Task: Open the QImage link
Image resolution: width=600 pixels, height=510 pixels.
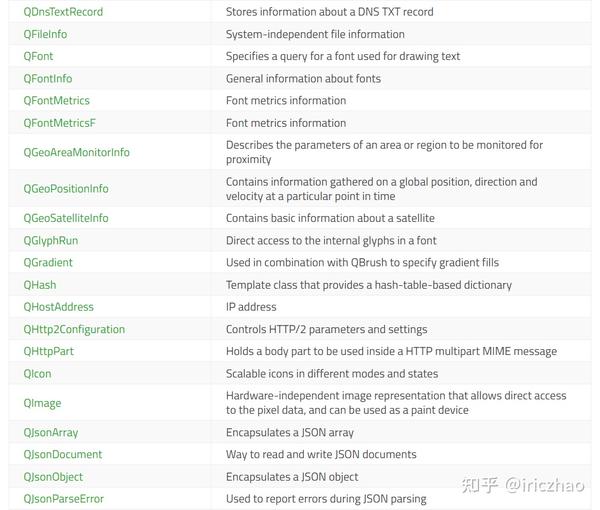Action: [x=43, y=403]
